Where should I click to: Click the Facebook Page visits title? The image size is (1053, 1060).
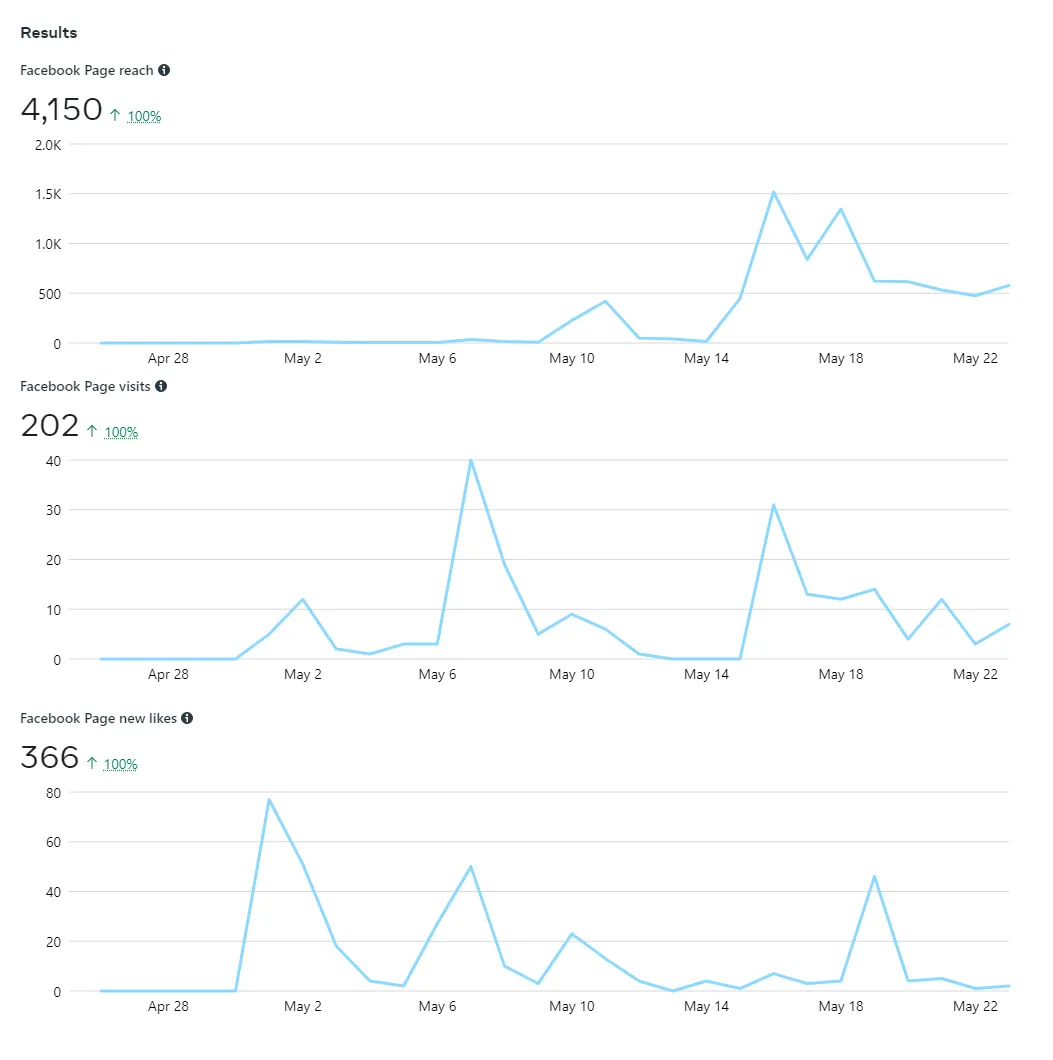point(85,386)
